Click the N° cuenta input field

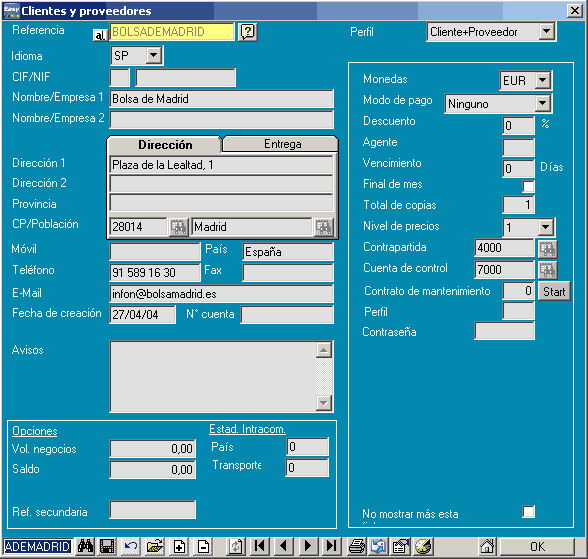pyautogui.click(x=287, y=315)
